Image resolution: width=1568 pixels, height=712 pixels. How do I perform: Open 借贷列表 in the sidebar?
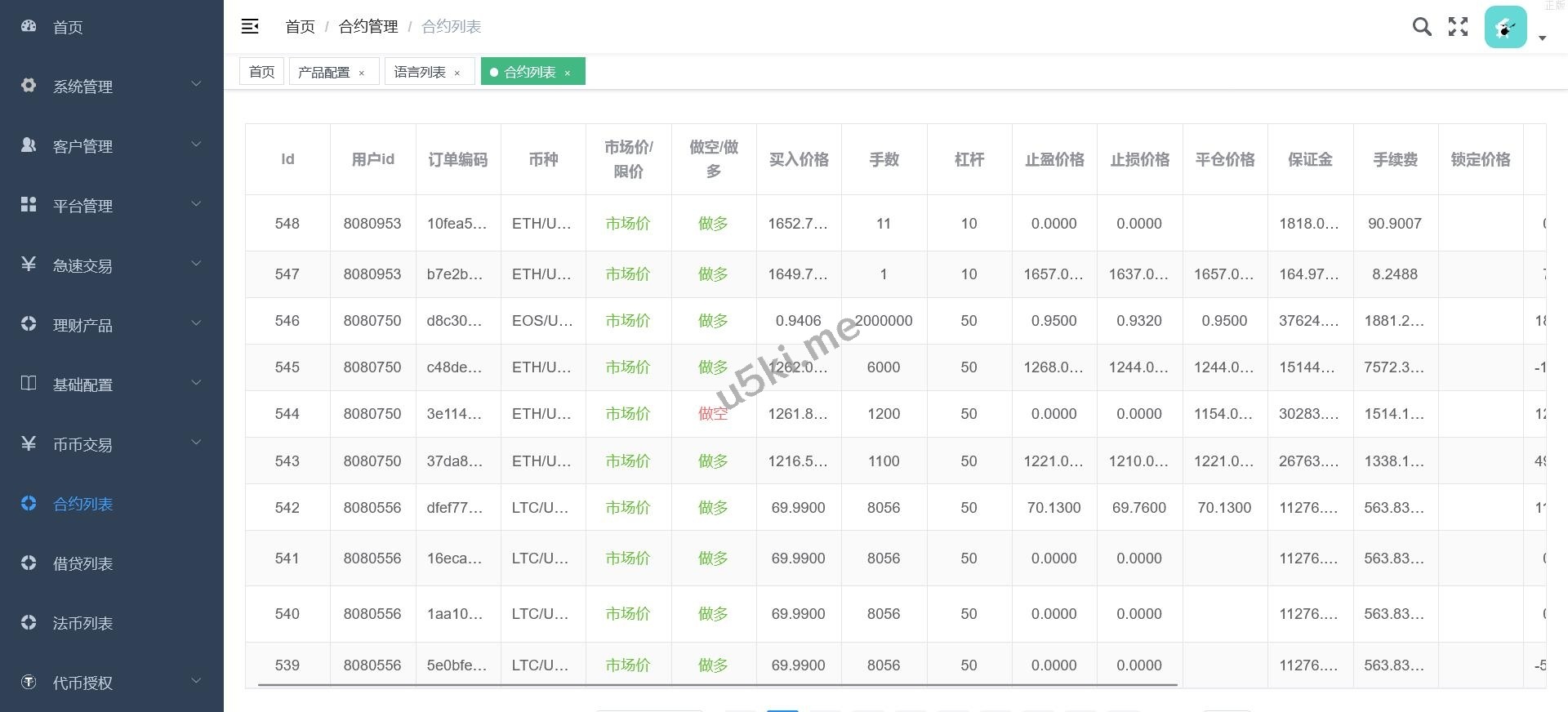pos(82,563)
